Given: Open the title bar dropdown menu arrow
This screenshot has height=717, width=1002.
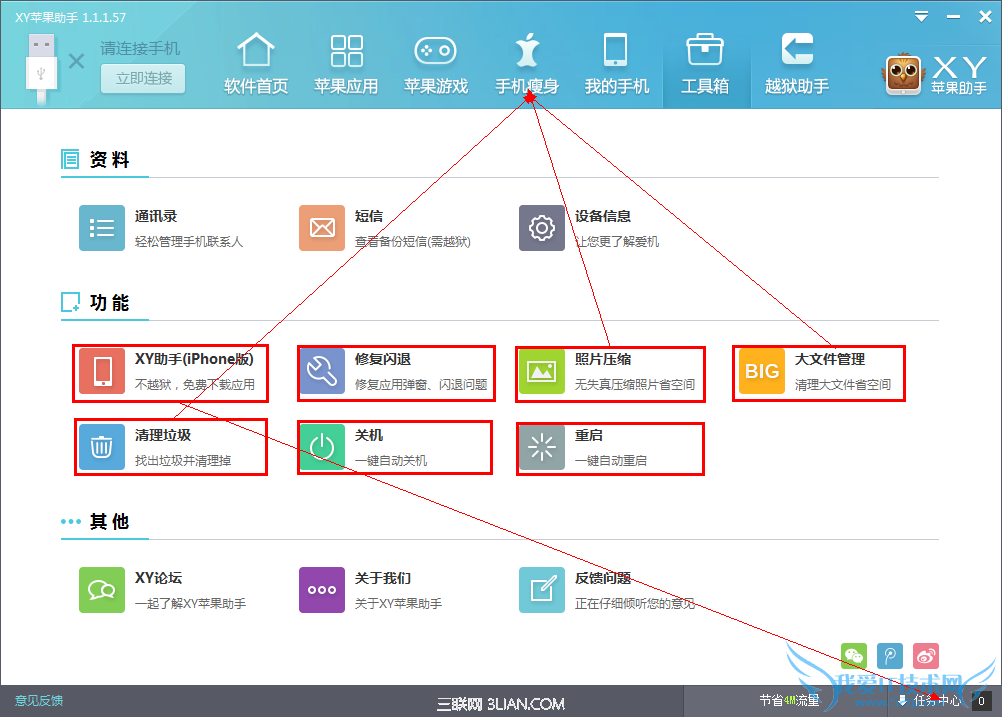Looking at the screenshot, I should click(921, 17).
